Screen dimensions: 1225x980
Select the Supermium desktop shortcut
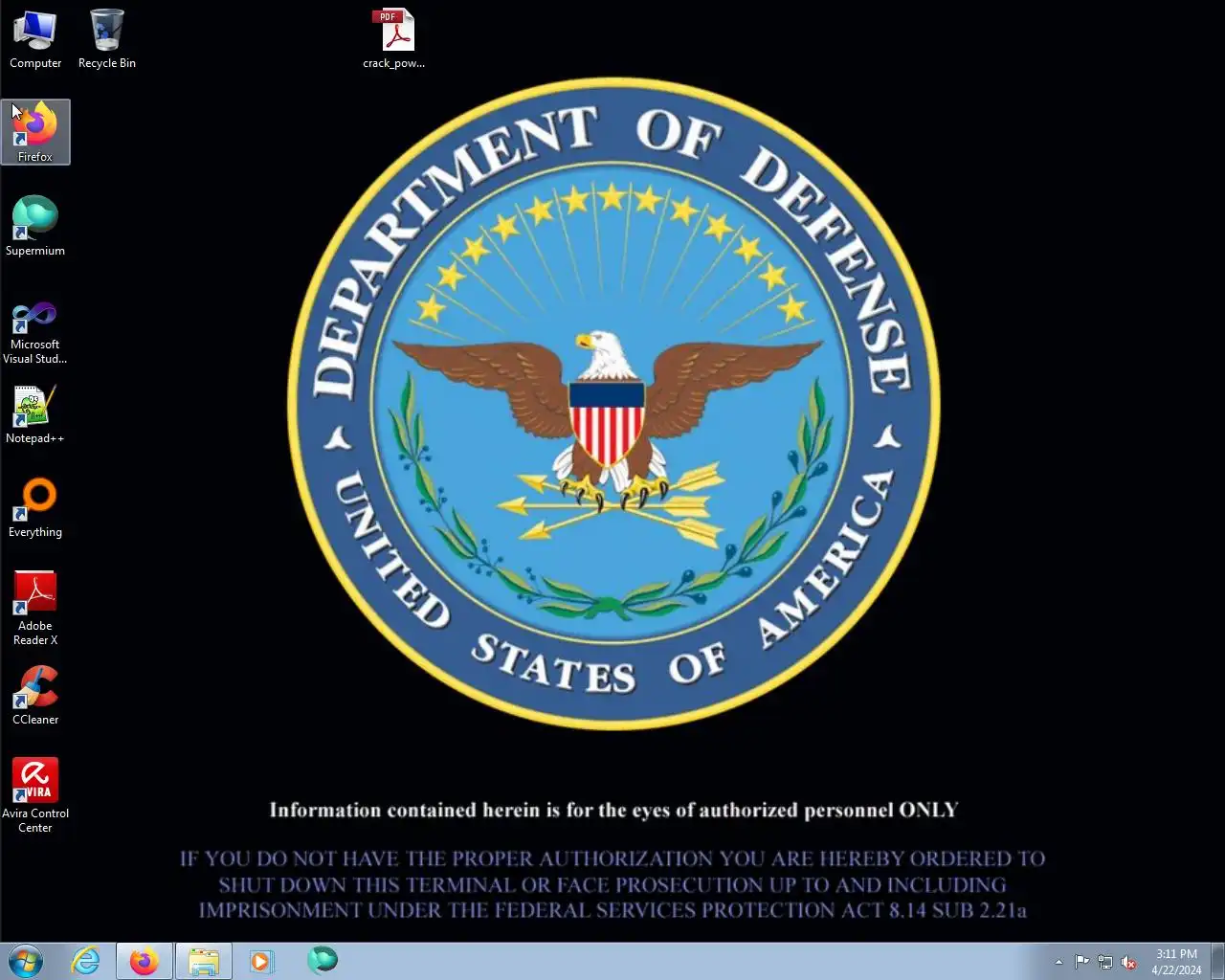tap(35, 226)
